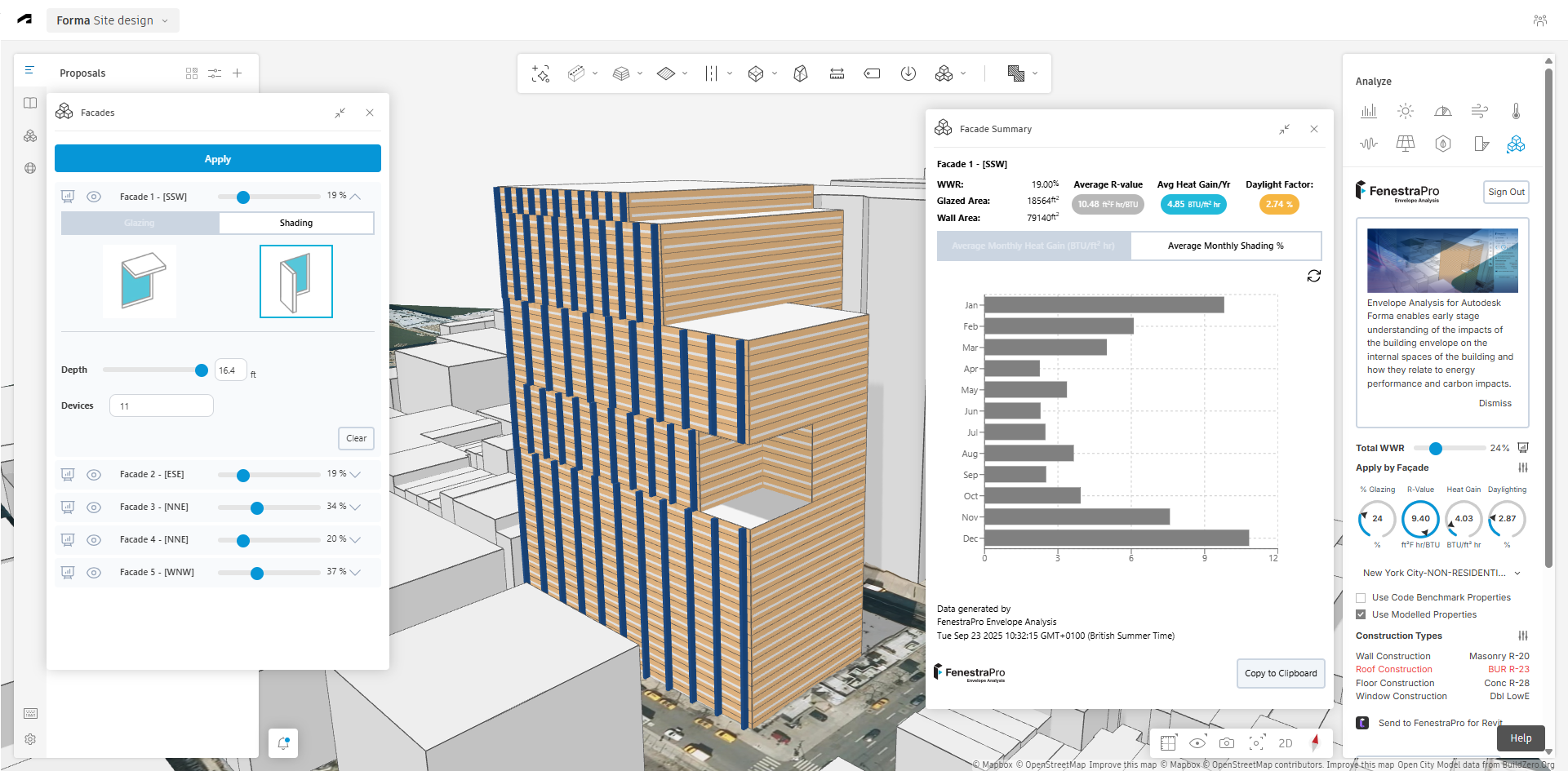
Task: Open the notification bell icon
Action: point(283,742)
